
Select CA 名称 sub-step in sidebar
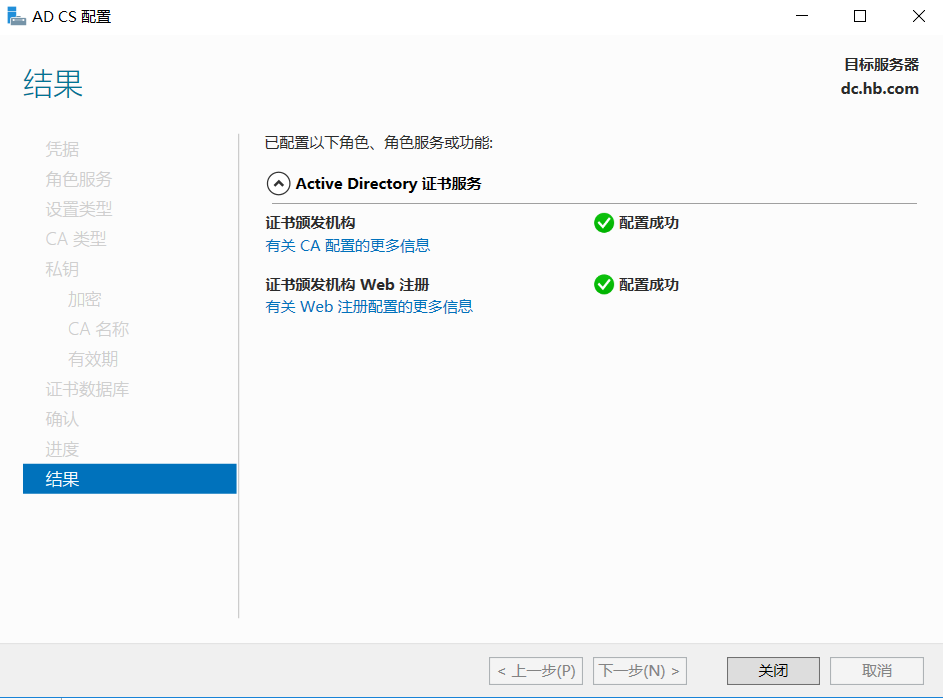tap(98, 329)
